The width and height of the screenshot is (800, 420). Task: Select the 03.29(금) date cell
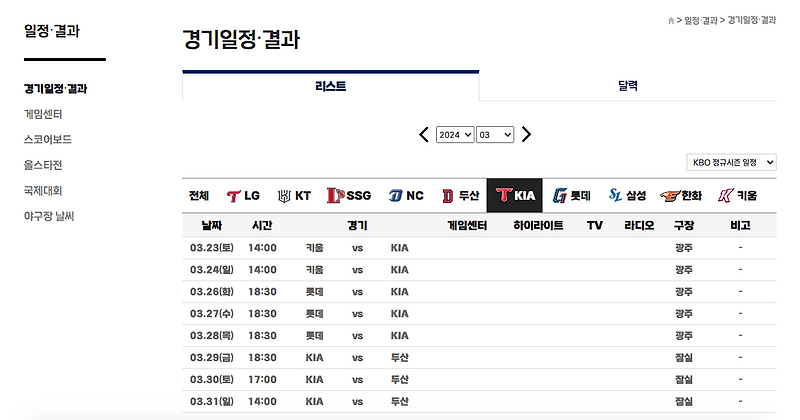point(212,358)
